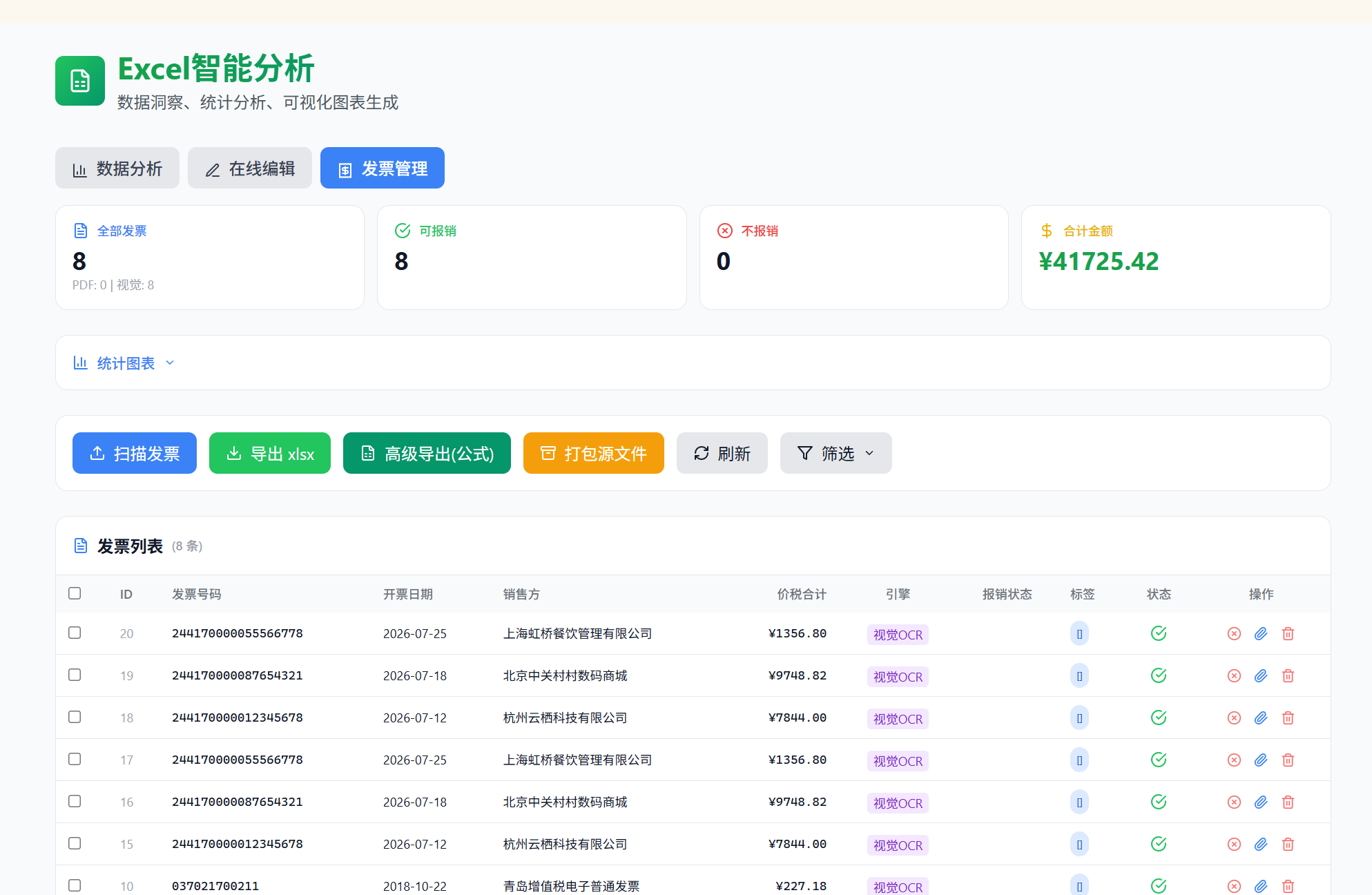Tick the select-all checkbox in the table header
This screenshot has height=895, width=1372.
[75, 593]
